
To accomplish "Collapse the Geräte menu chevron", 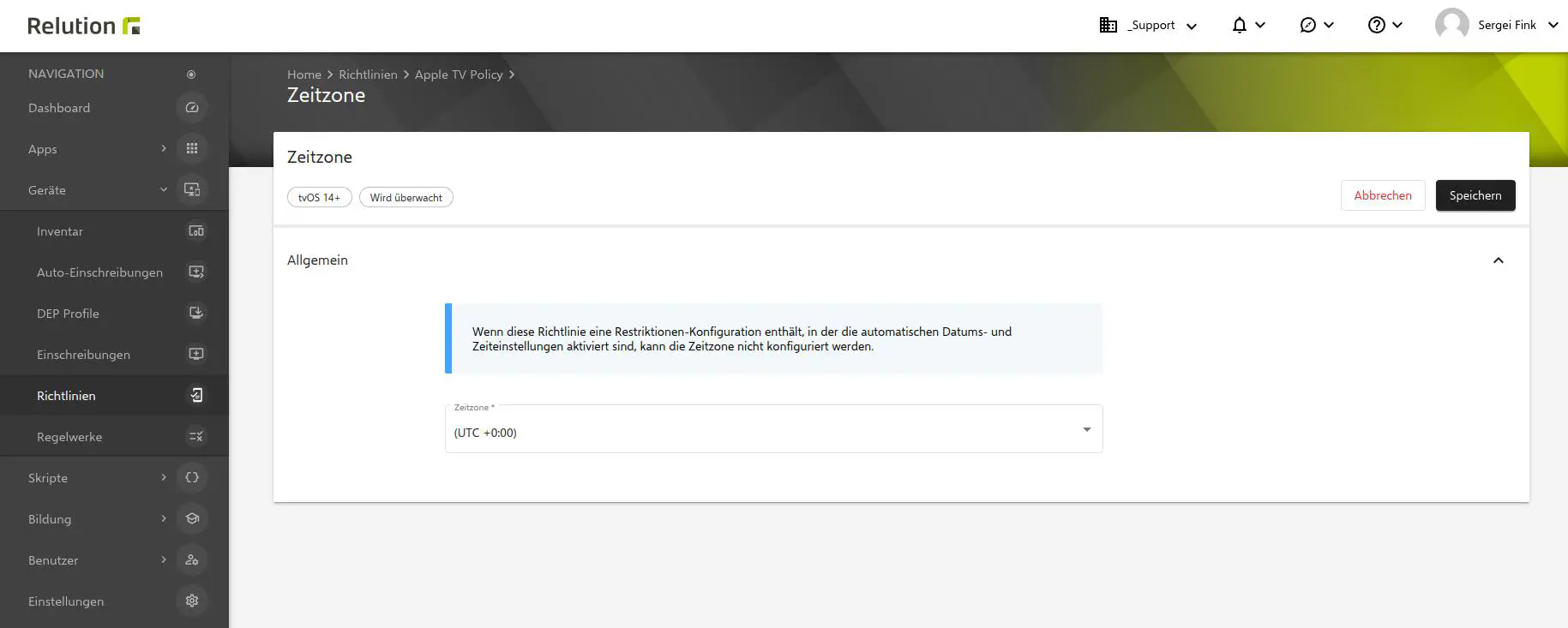I will pos(164,190).
